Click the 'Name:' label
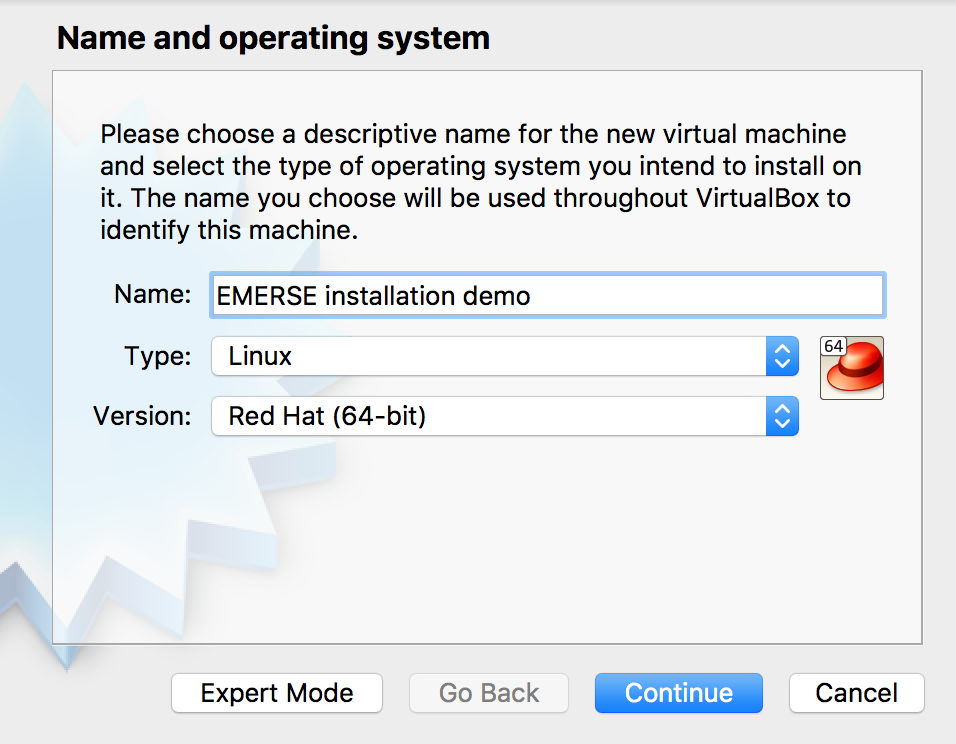 (152, 294)
